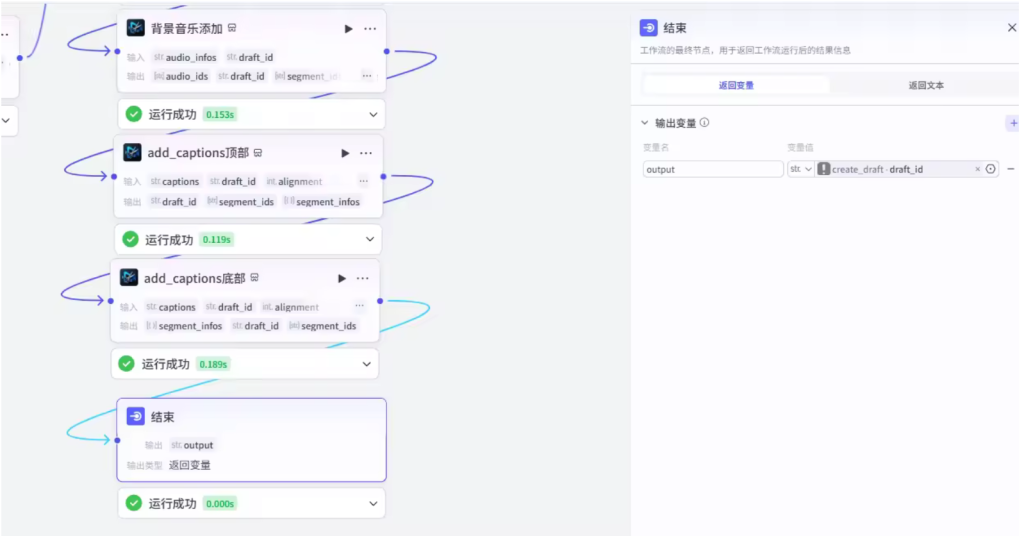The image size is (1024, 536).
Task: Run the add_captions底部 node with play button
Action: point(342,278)
